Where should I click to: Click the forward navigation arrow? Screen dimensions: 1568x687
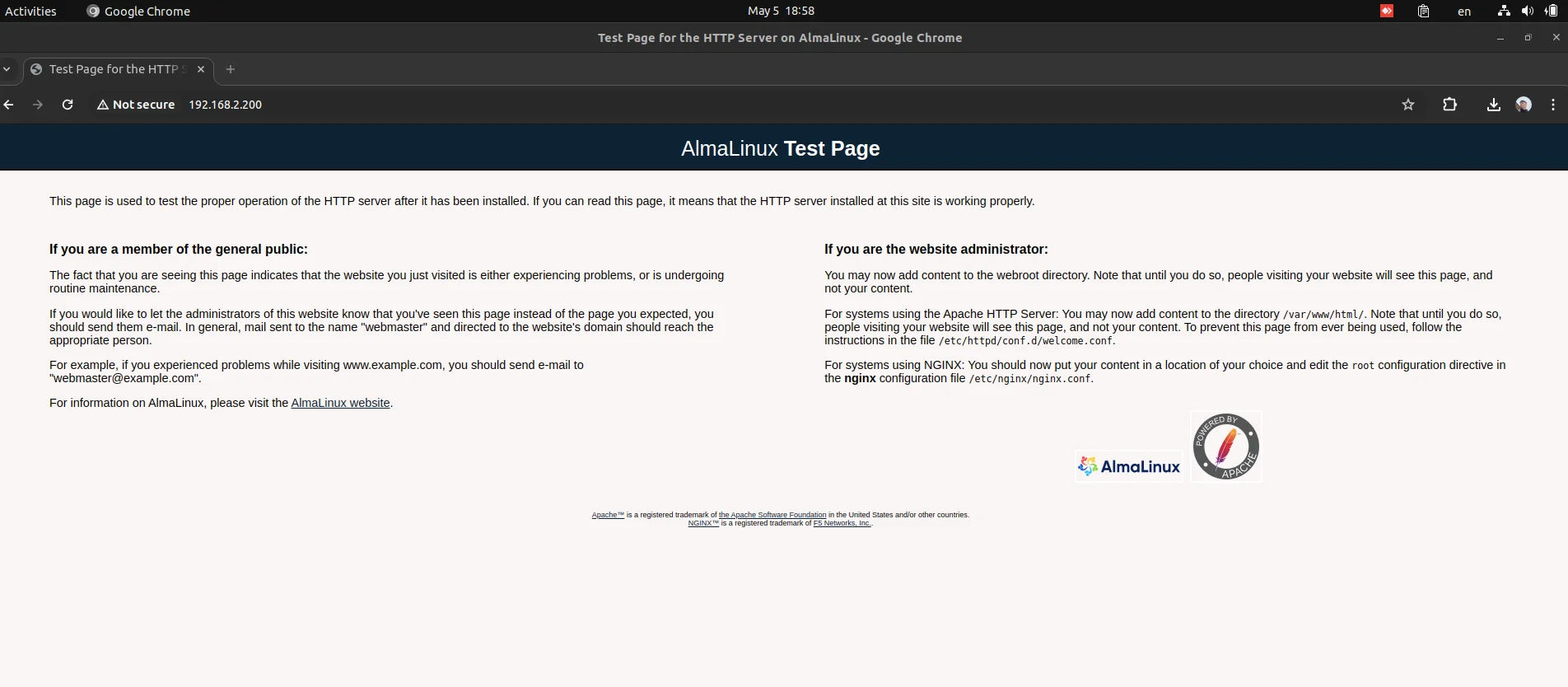(x=38, y=105)
